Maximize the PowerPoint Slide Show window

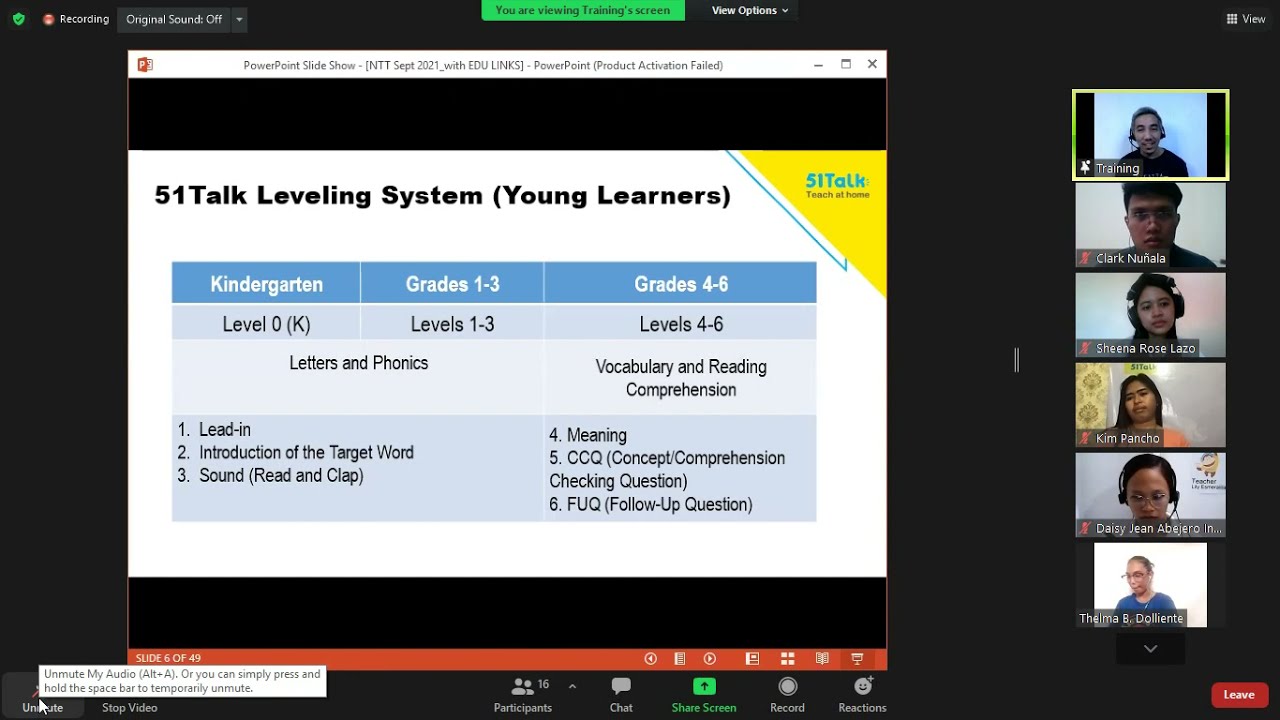845,64
